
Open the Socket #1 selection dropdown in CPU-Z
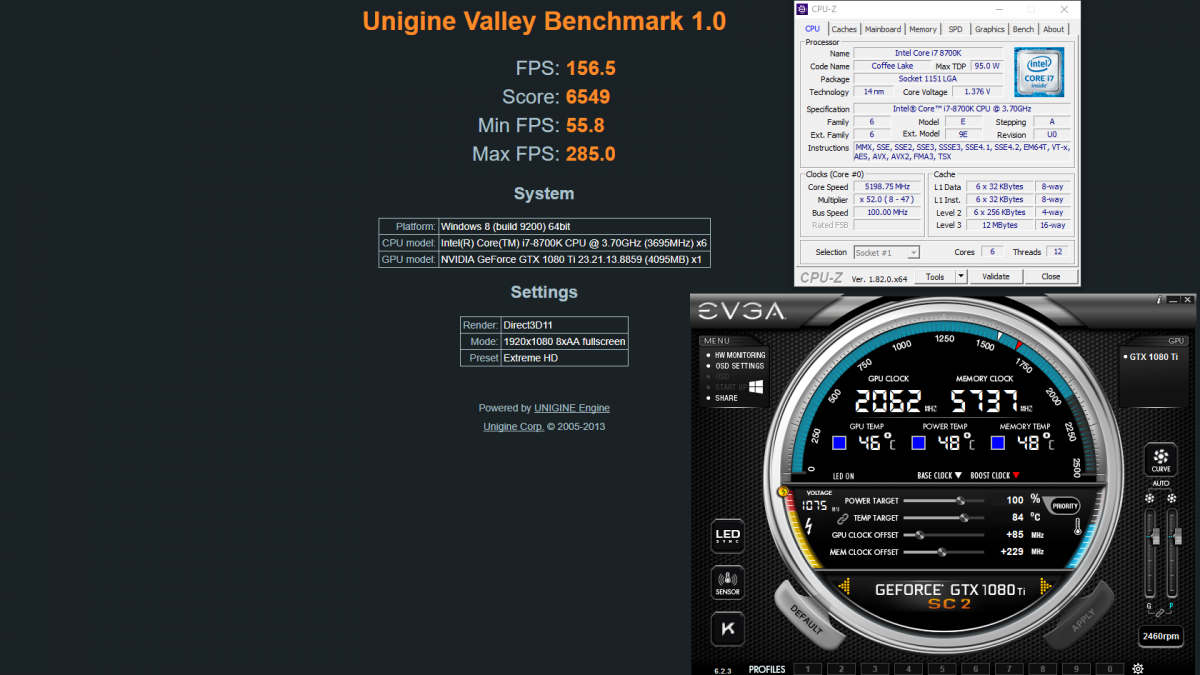(x=886, y=253)
